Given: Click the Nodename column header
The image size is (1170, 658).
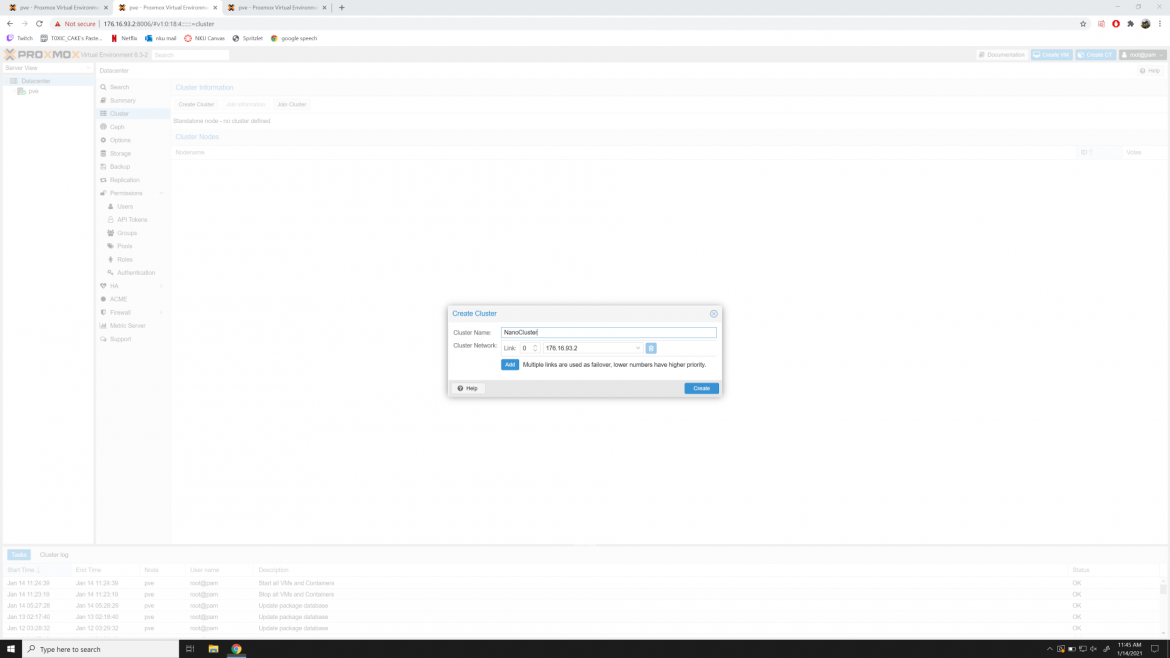Looking at the screenshot, I should point(190,152).
